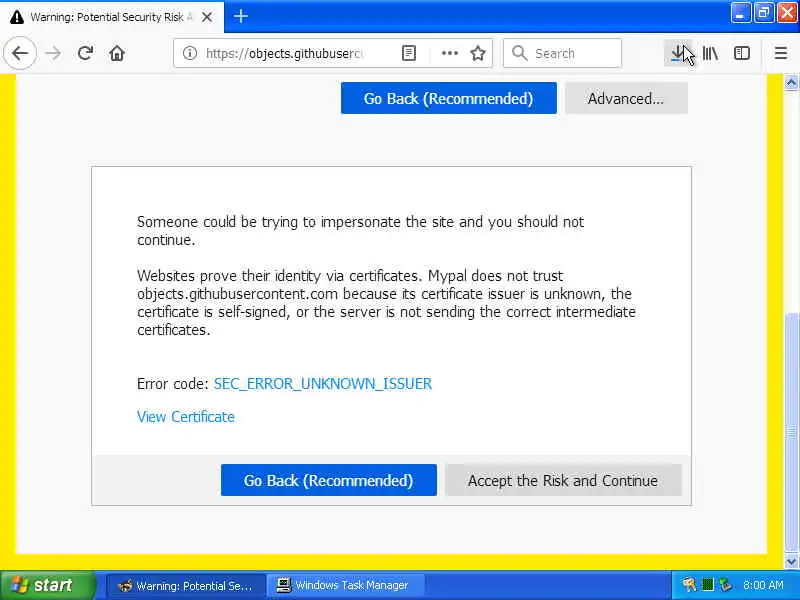This screenshot has width=800, height=600.
Task: Click 'Someone could be trying to impersonate' text
Action: click(x=360, y=231)
